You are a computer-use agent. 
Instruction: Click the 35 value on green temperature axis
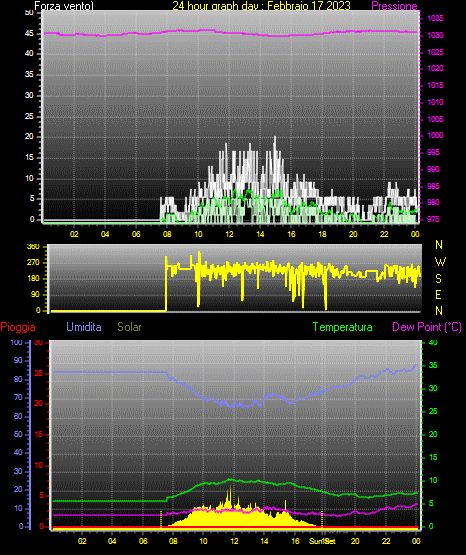[433, 365]
